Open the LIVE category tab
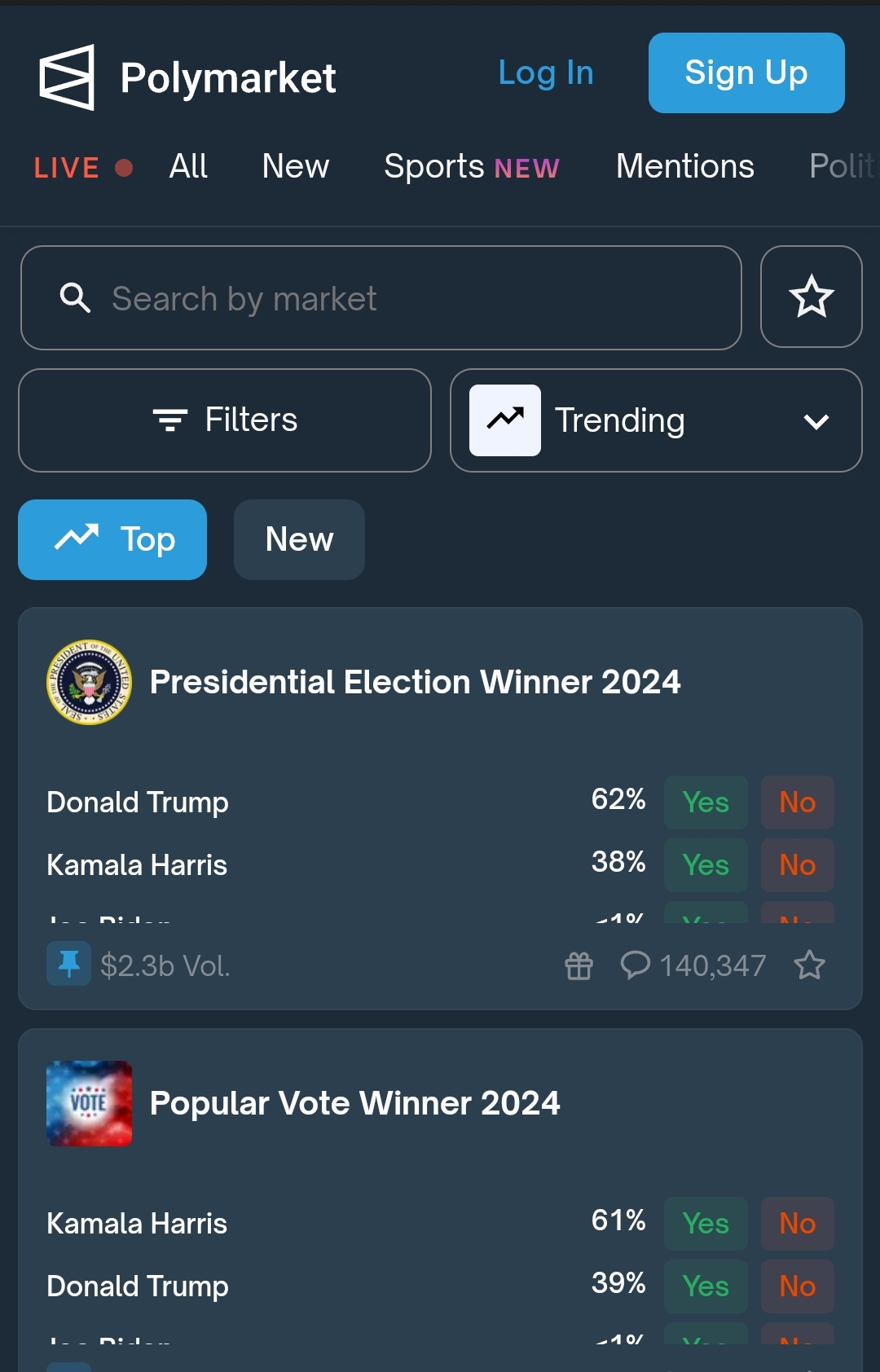This screenshot has width=880, height=1372. click(x=82, y=168)
